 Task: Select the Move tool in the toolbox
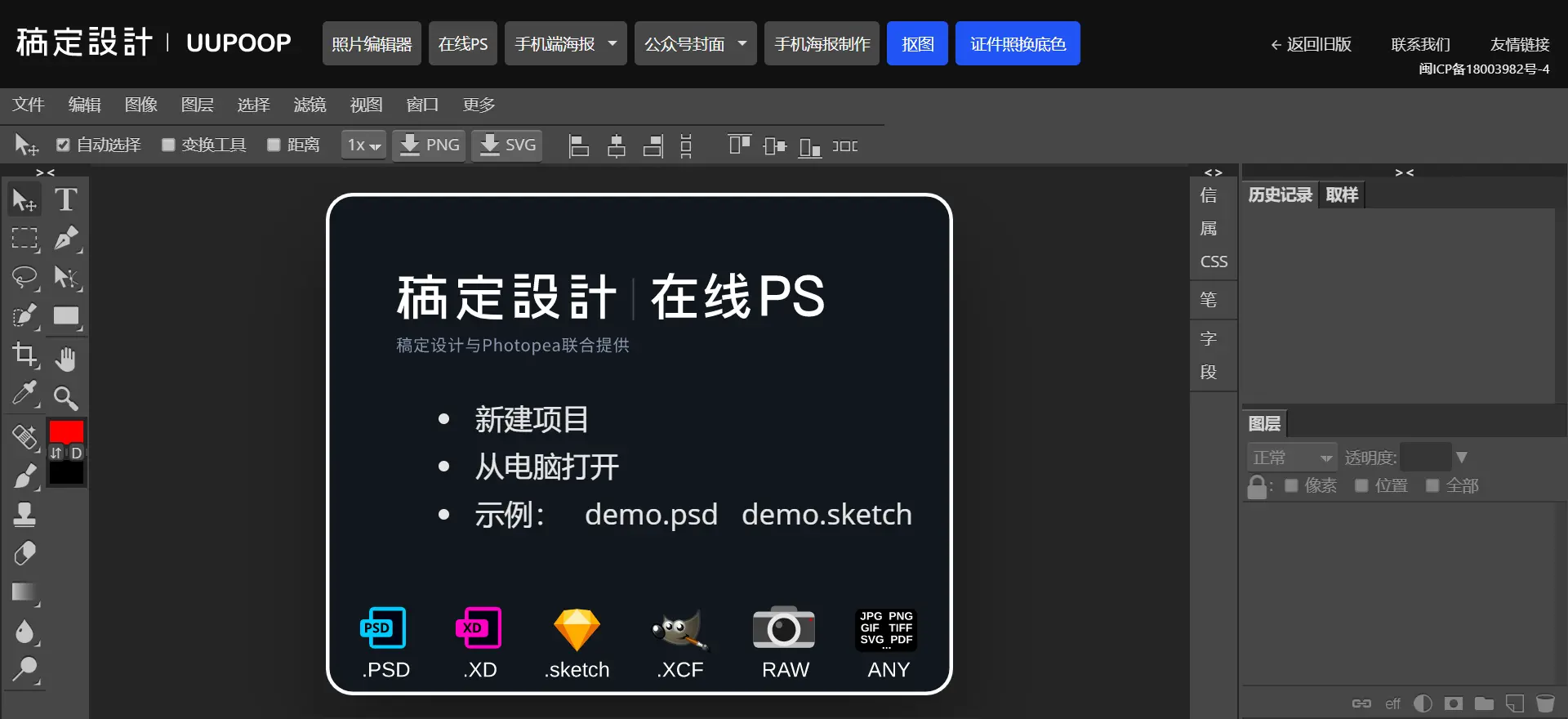point(24,199)
